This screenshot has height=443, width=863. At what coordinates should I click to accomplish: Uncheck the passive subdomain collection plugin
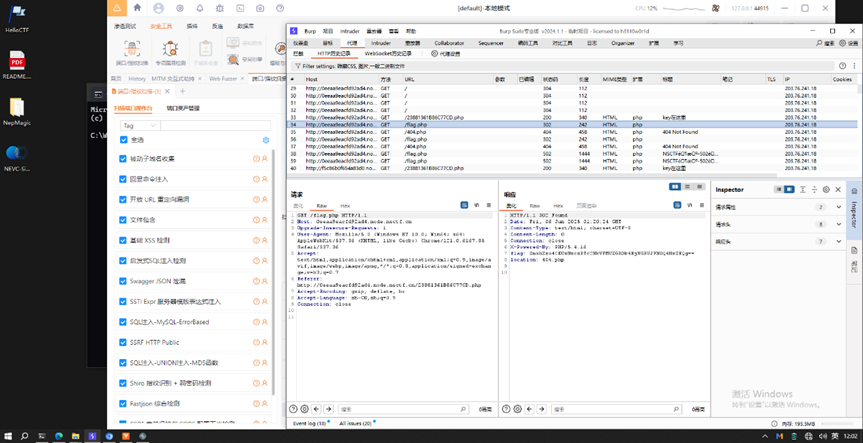pyautogui.click(x=123, y=158)
